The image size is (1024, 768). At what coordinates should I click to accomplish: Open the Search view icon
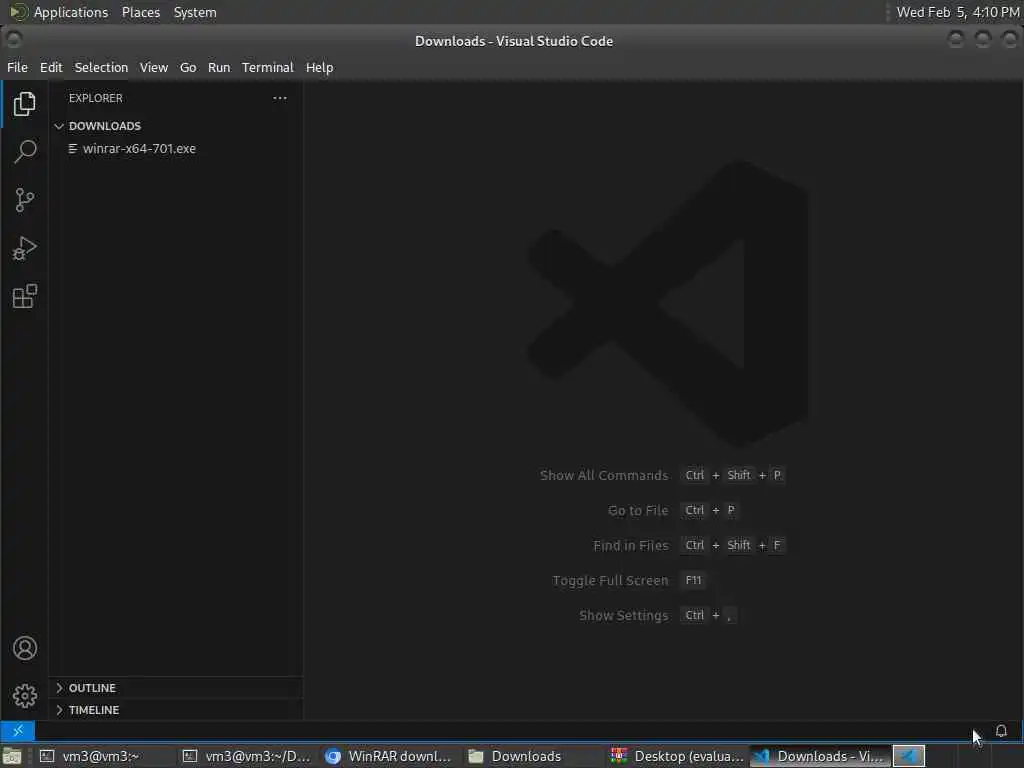[24, 151]
